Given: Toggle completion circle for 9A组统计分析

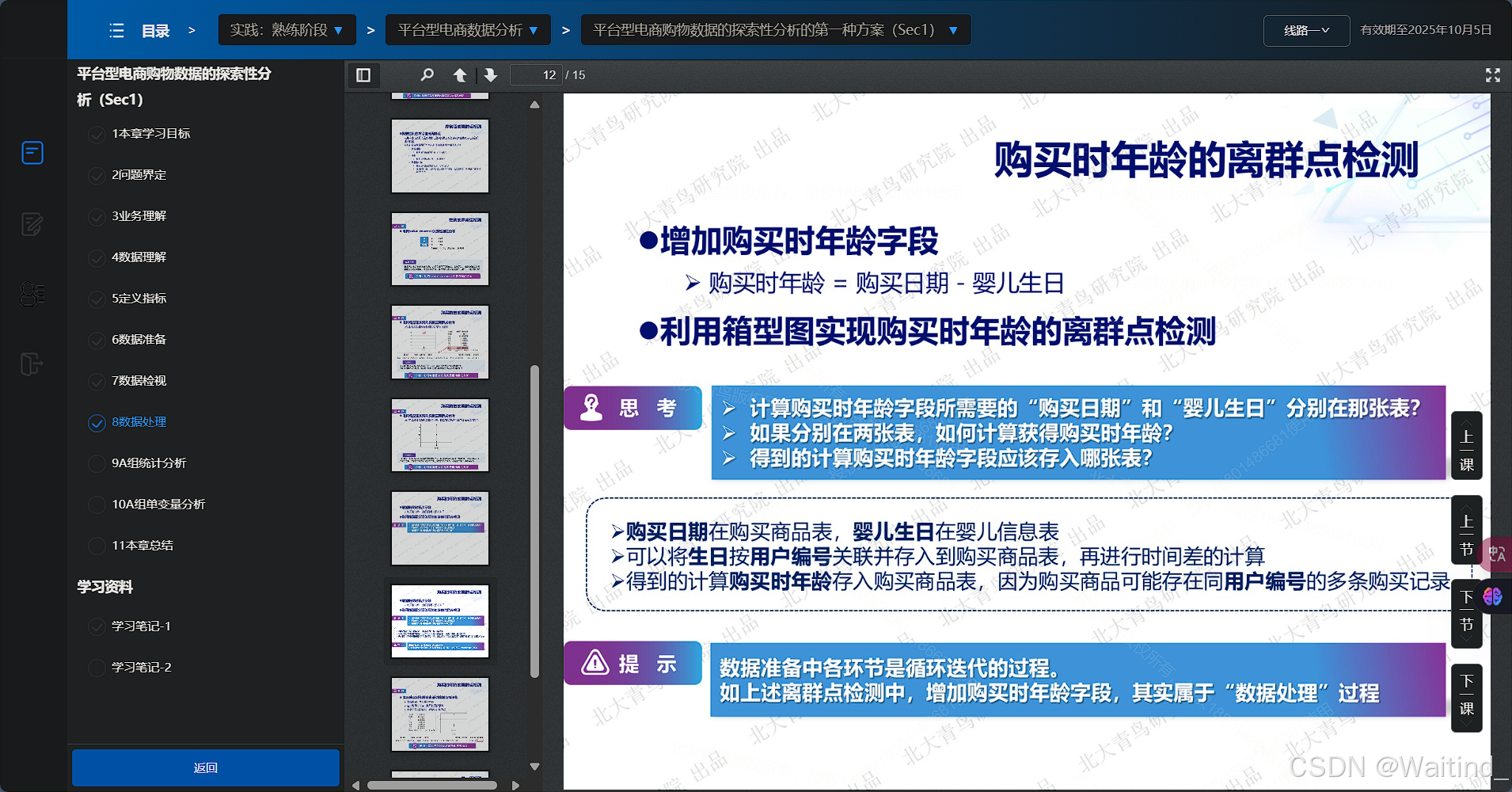Looking at the screenshot, I should (97, 464).
